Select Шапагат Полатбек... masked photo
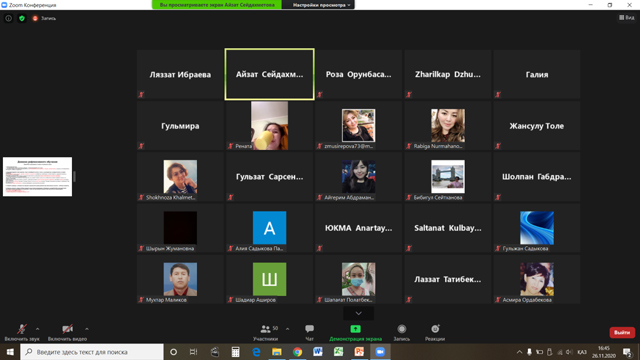The image size is (640, 360). pos(358,279)
